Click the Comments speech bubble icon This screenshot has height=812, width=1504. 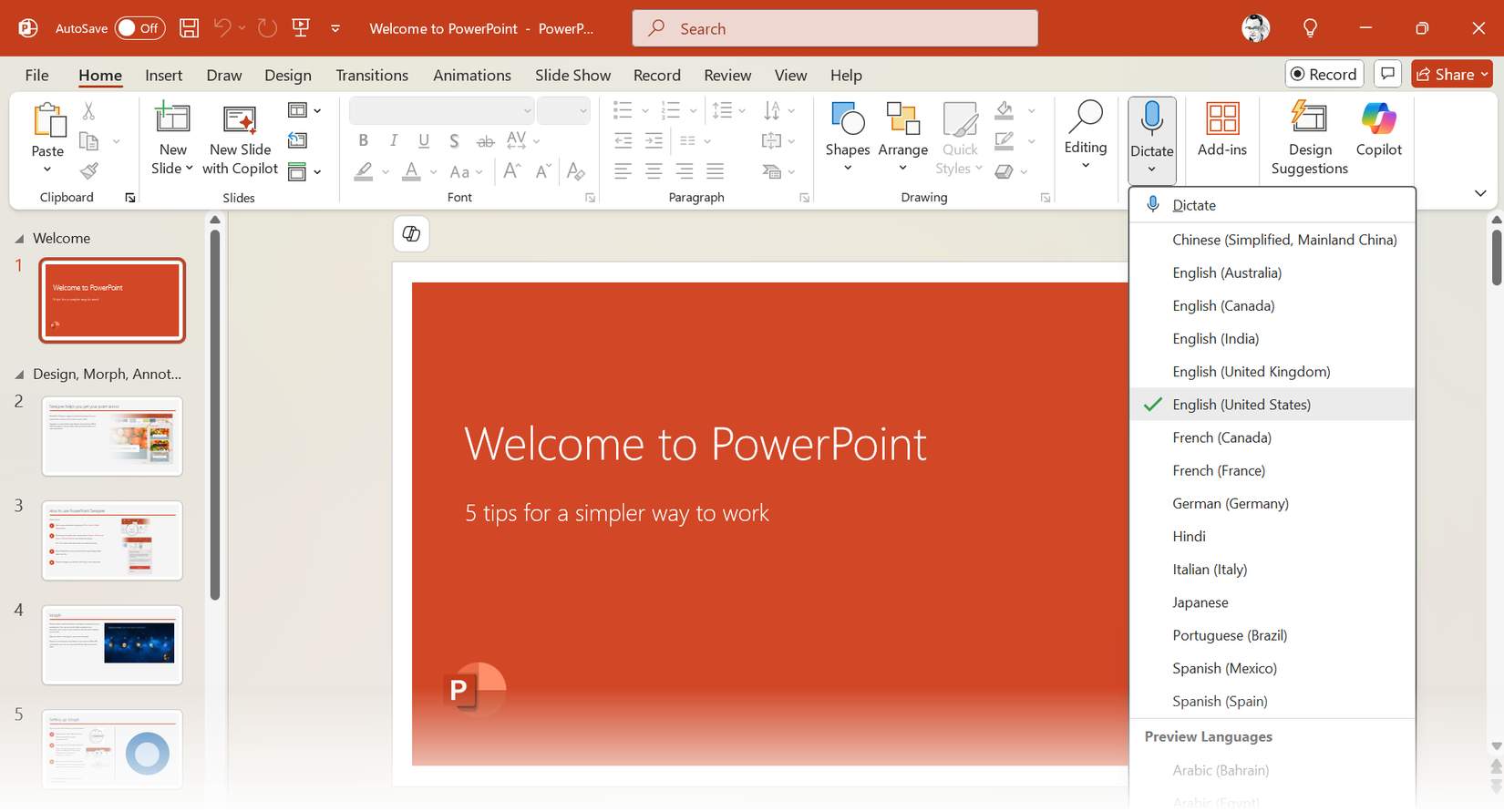pos(1387,74)
